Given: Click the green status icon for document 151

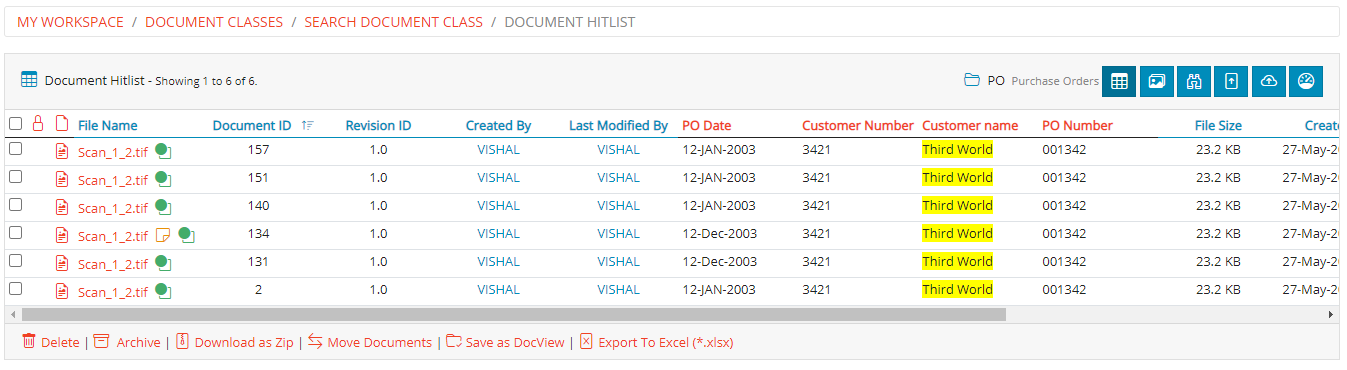Looking at the screenshot, I should (x=163, y=179).
